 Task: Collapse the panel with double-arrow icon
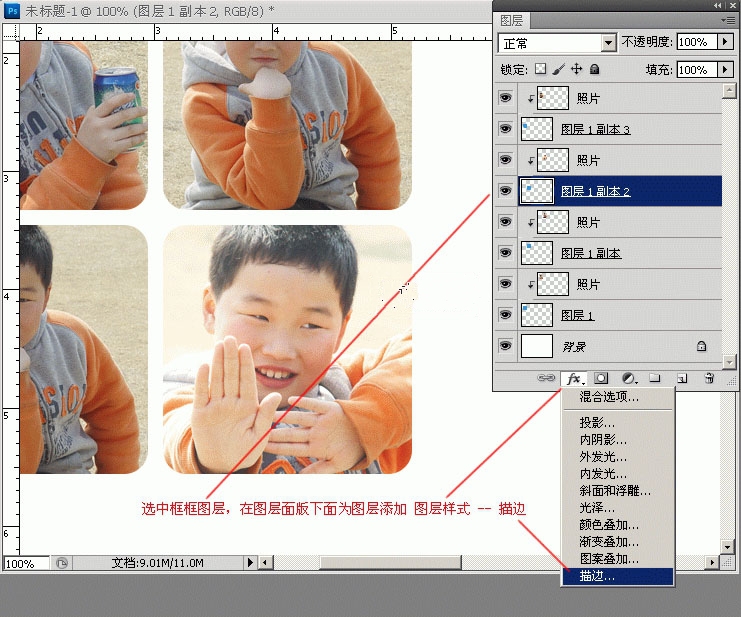coord(718,5)
